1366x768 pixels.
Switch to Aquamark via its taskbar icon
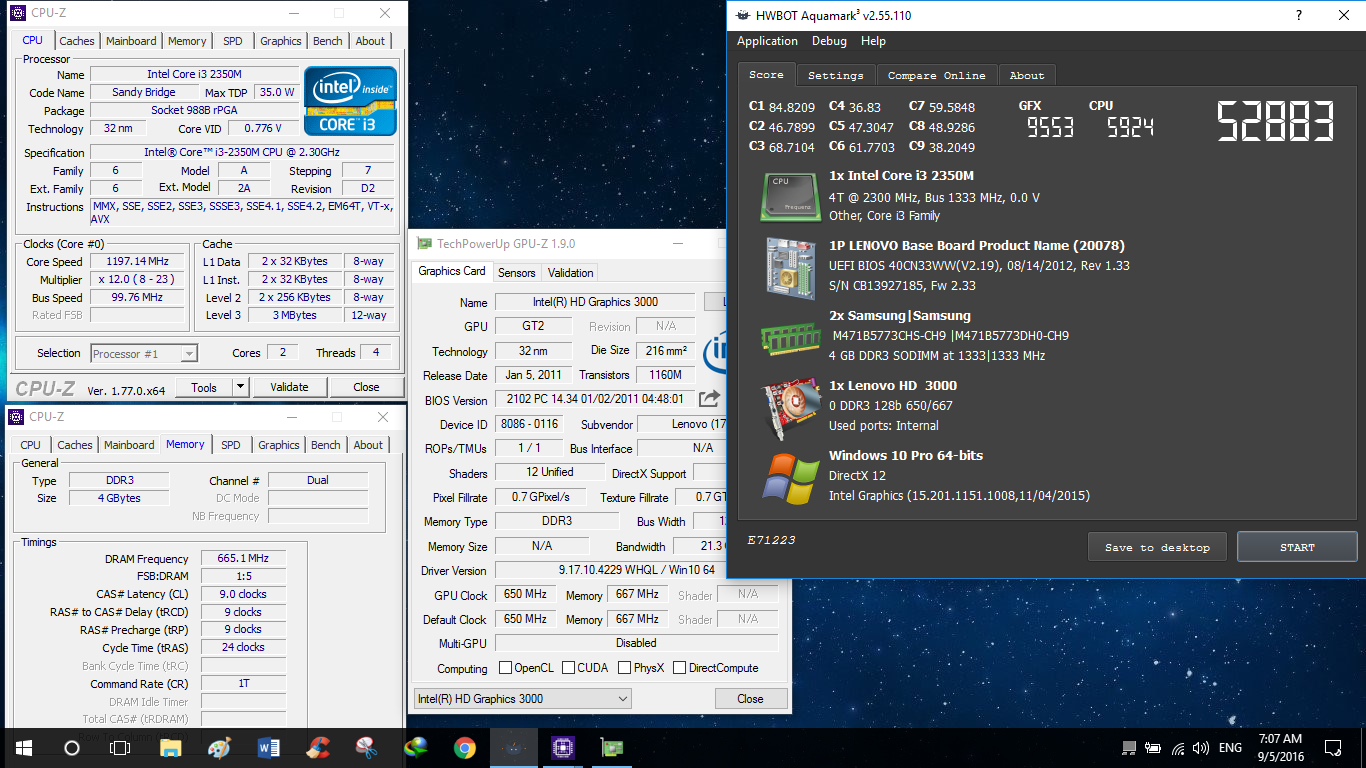514,747
